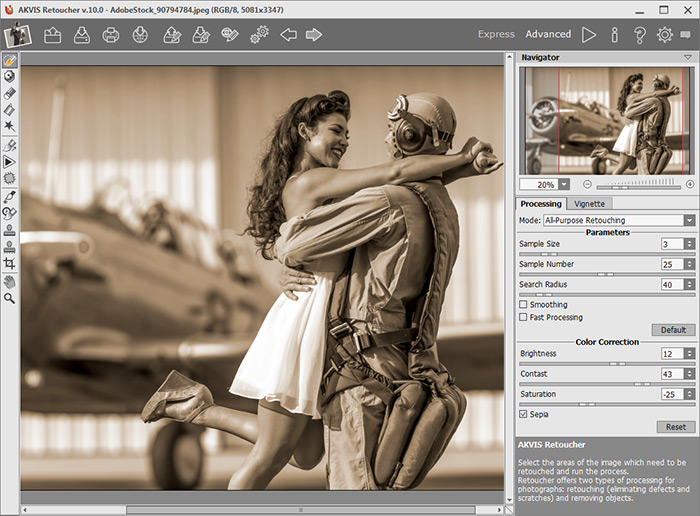Collapse the Navigator panel
Image resolution: width=700 pixels, height=516 pixels.
pyautogui.click(x=688, y=58)
